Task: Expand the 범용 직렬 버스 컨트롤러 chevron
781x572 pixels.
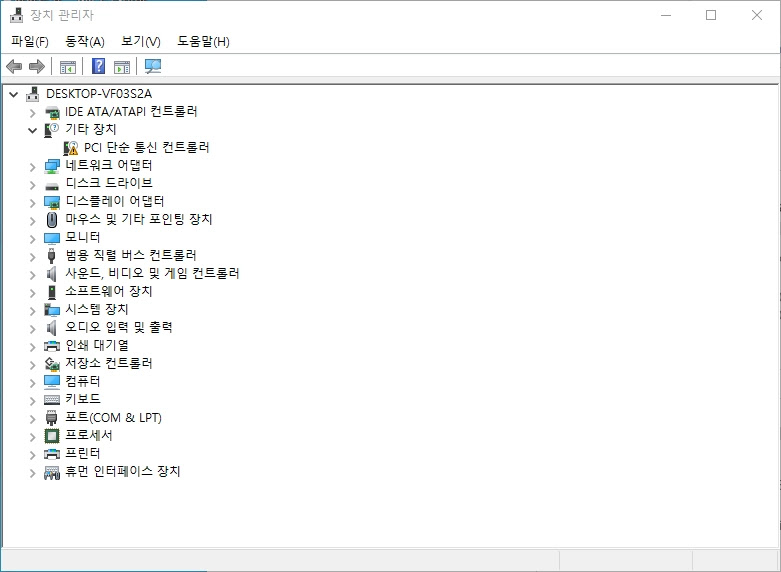Action: click(x=33, y=257)
